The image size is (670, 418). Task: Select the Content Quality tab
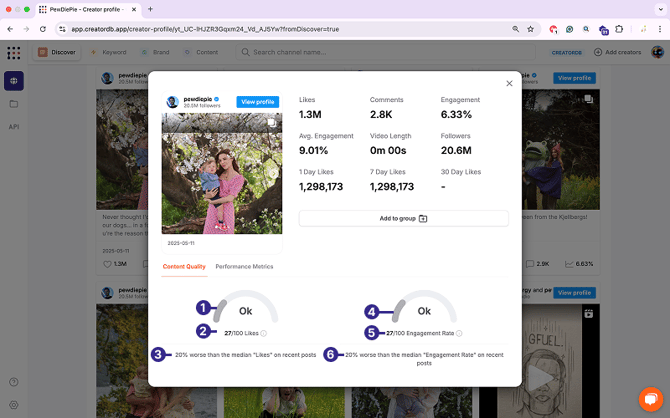[184, 266]
